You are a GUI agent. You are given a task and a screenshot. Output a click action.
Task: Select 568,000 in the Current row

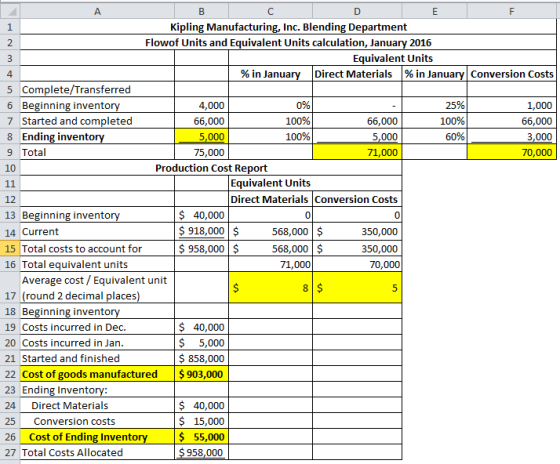[270, 231]
